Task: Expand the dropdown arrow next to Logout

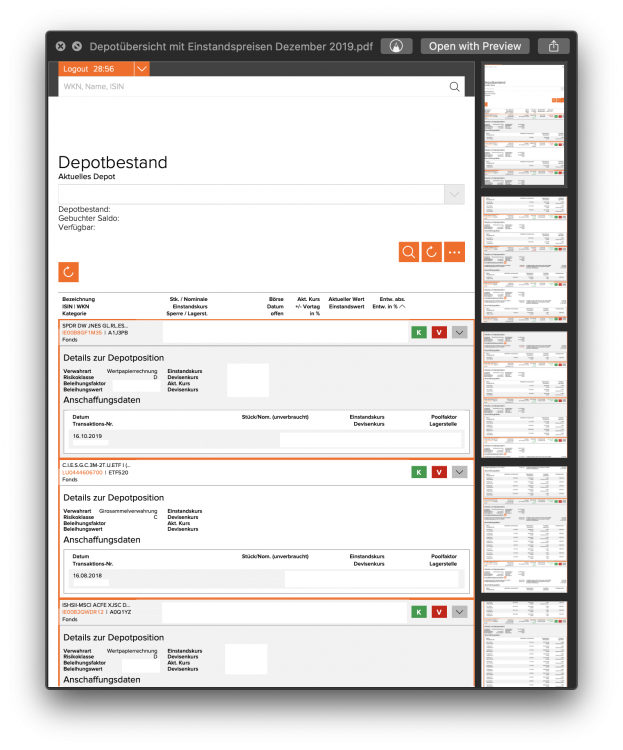Action: (142, 69)
